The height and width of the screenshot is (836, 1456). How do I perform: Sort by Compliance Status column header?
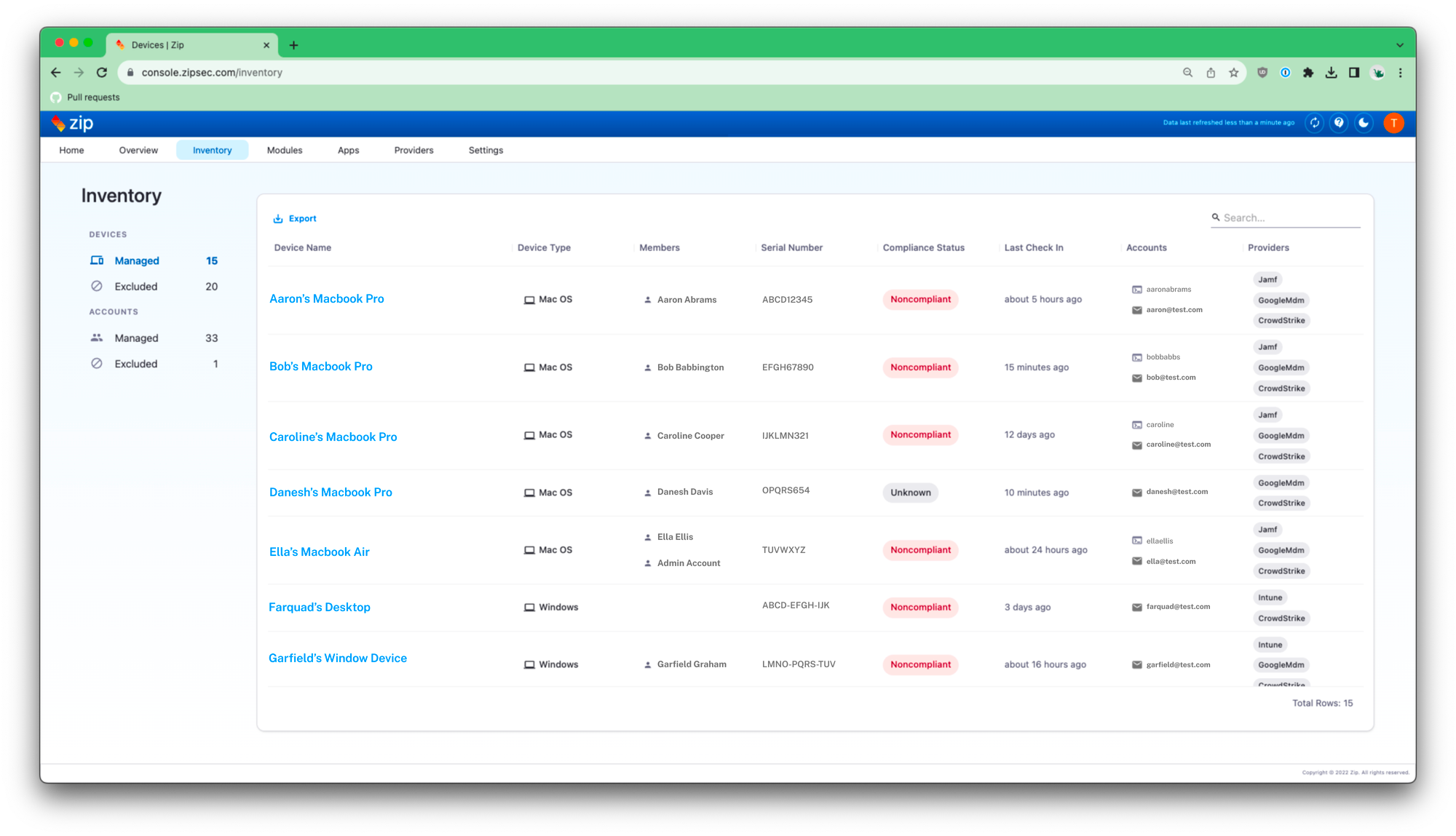coord(923,247)
